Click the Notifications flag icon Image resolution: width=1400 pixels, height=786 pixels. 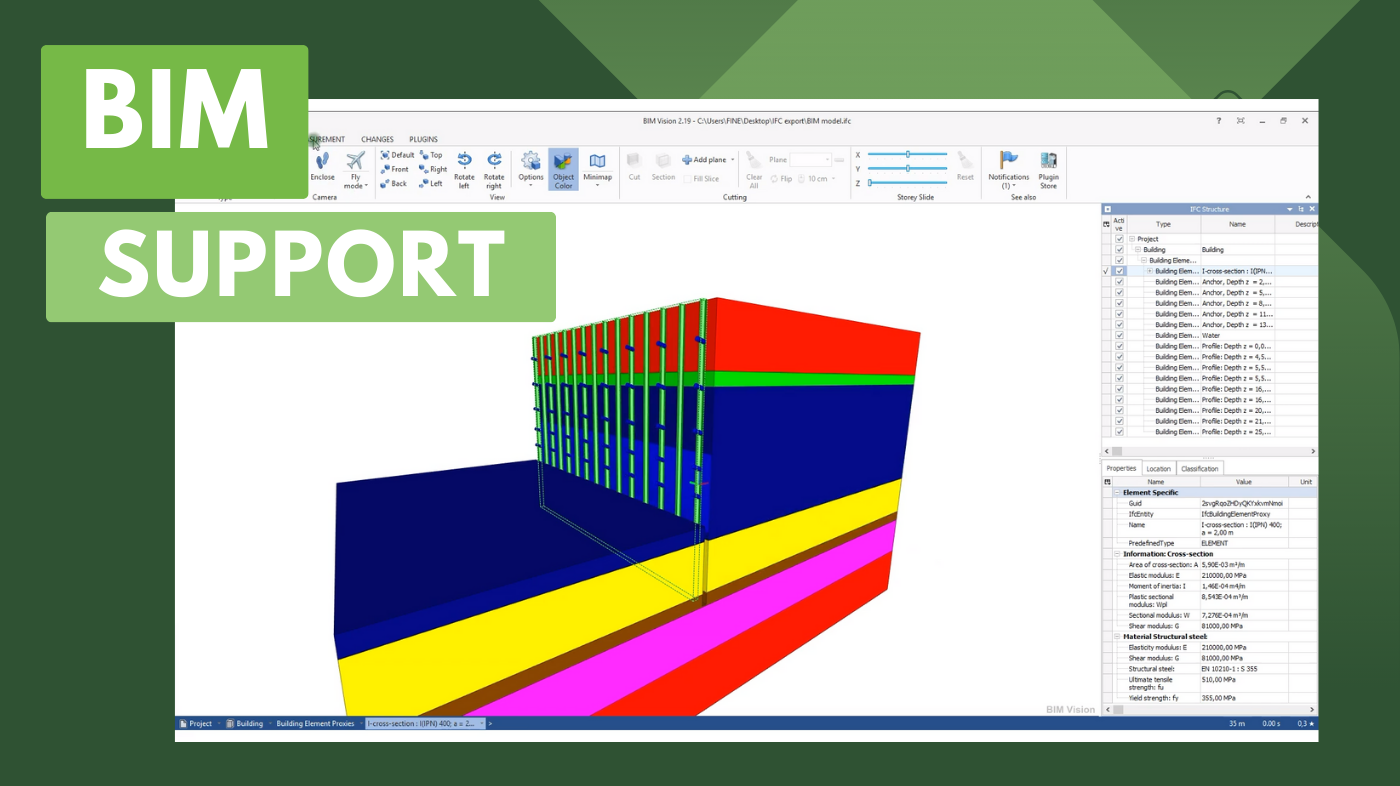click(x=1008, y=161)
